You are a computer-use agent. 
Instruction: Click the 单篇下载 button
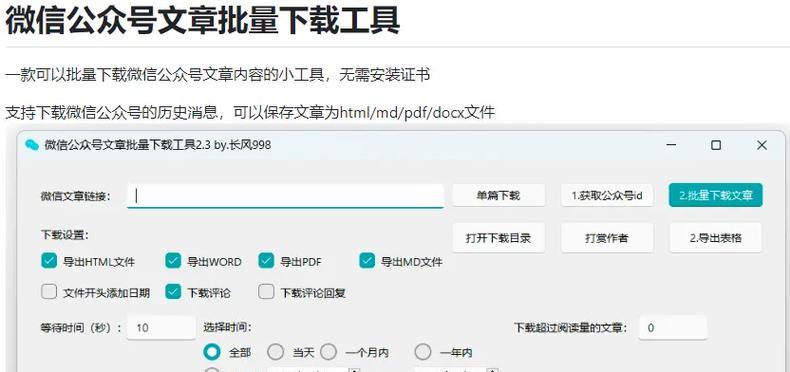499,196
